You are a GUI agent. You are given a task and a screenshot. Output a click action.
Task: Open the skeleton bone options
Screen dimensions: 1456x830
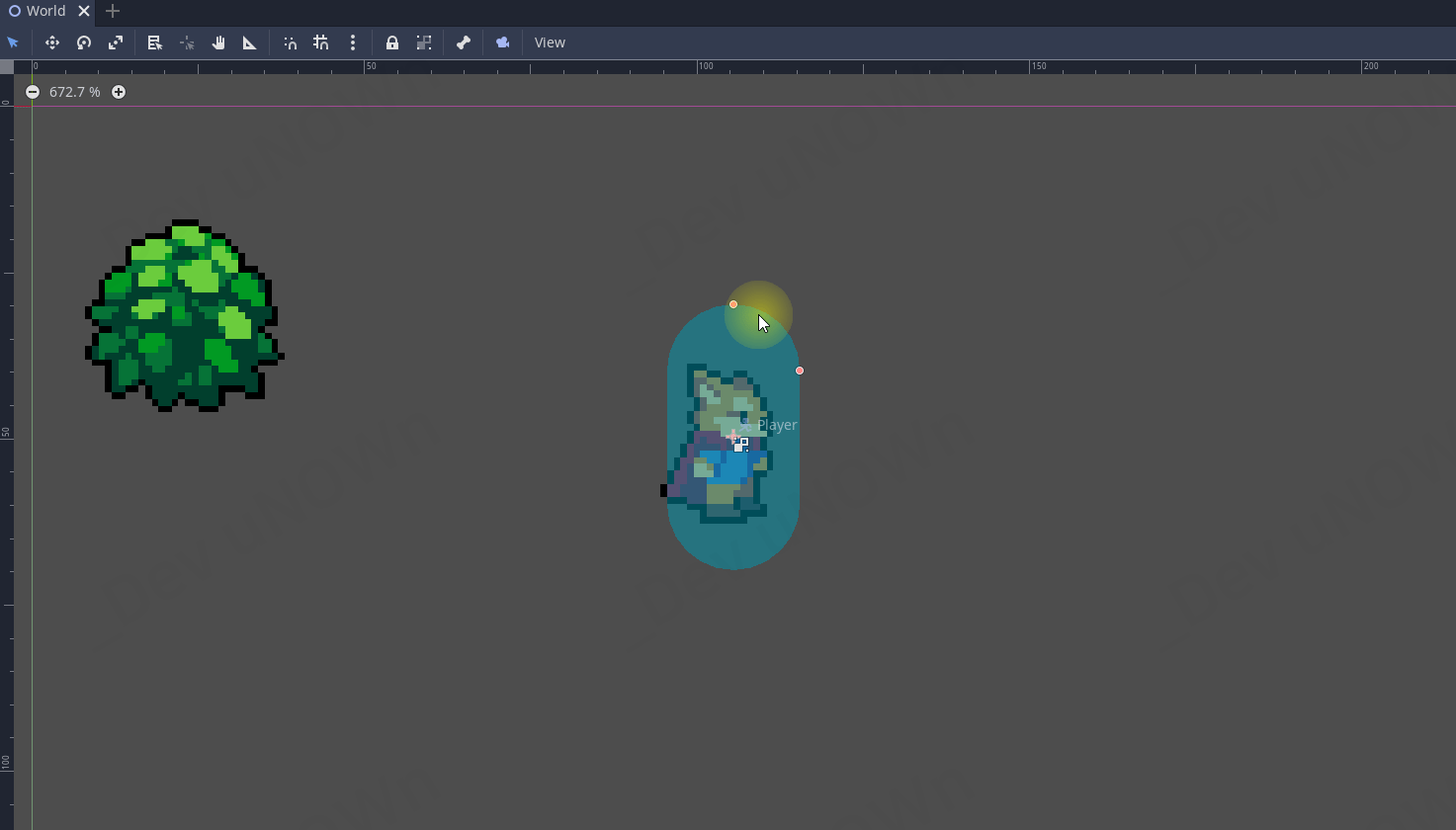pyautogui.click(x=464, y=42)
